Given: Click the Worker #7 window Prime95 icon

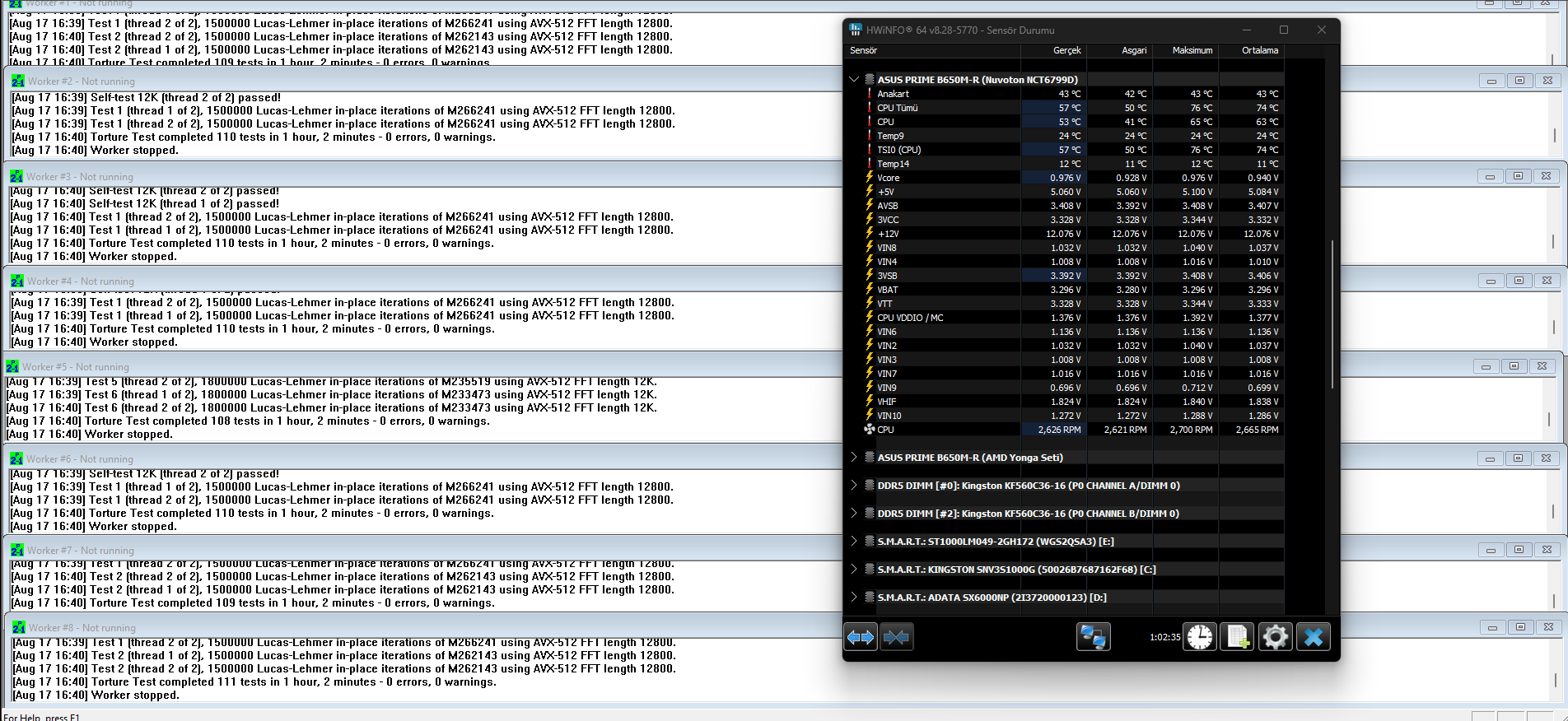Looking at the screenshot, I should coord(17,550).
